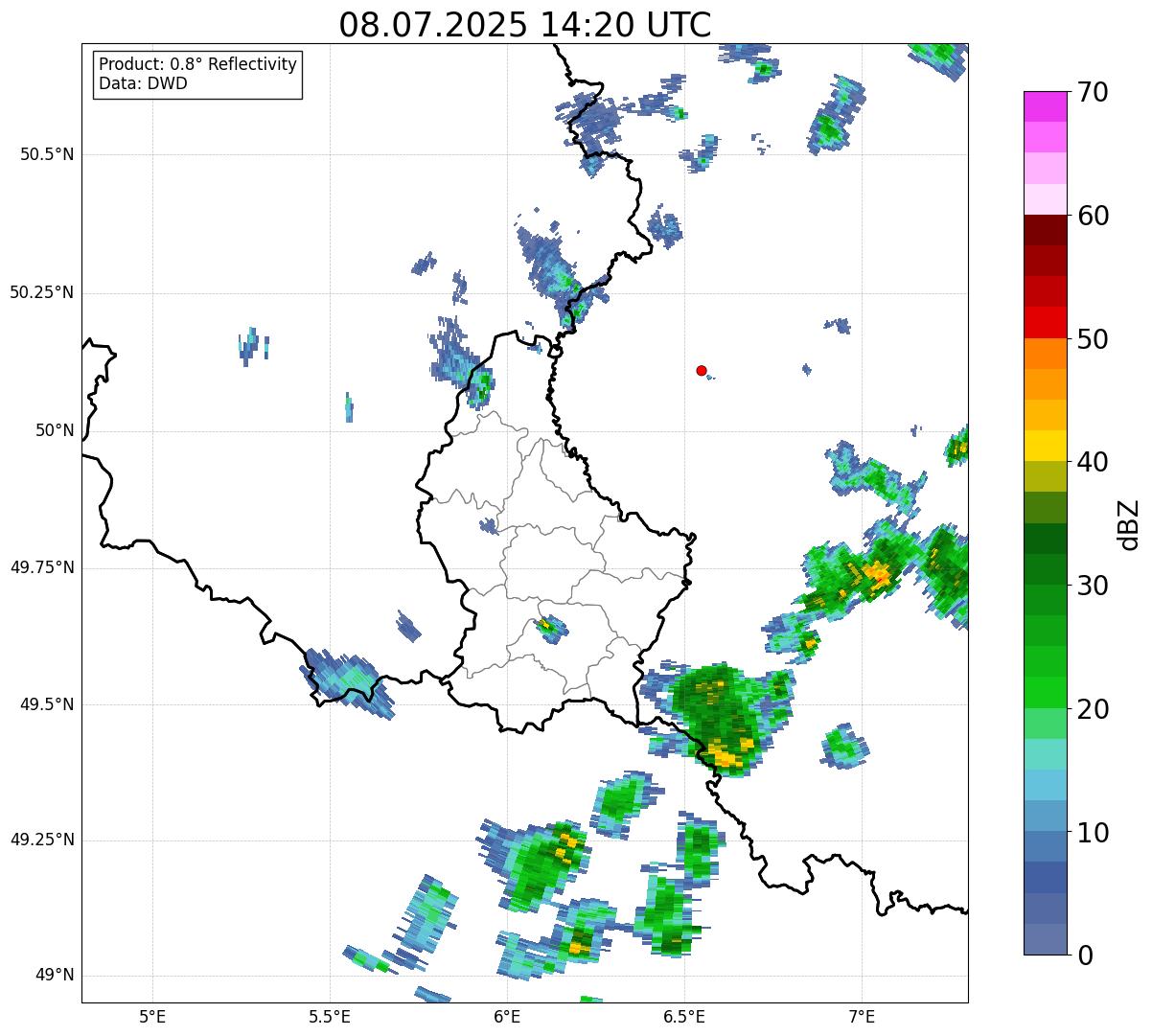This screenshot has width=1152, height=1036.
Task: Click the 49°N latitude label
Action: [55, 976]
